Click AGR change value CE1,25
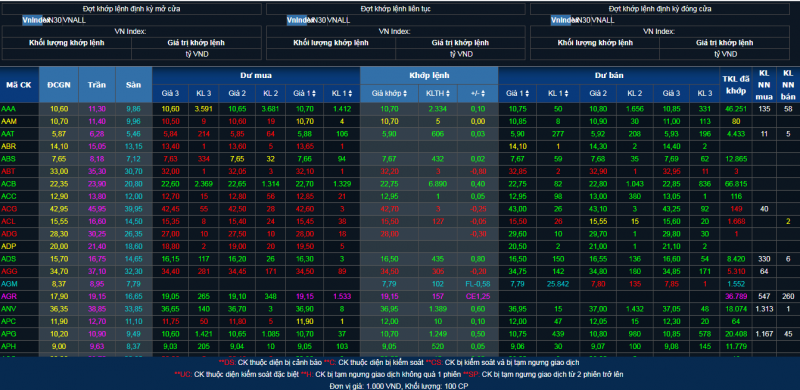This screenshot has height=390, width=800. [478, 296]
